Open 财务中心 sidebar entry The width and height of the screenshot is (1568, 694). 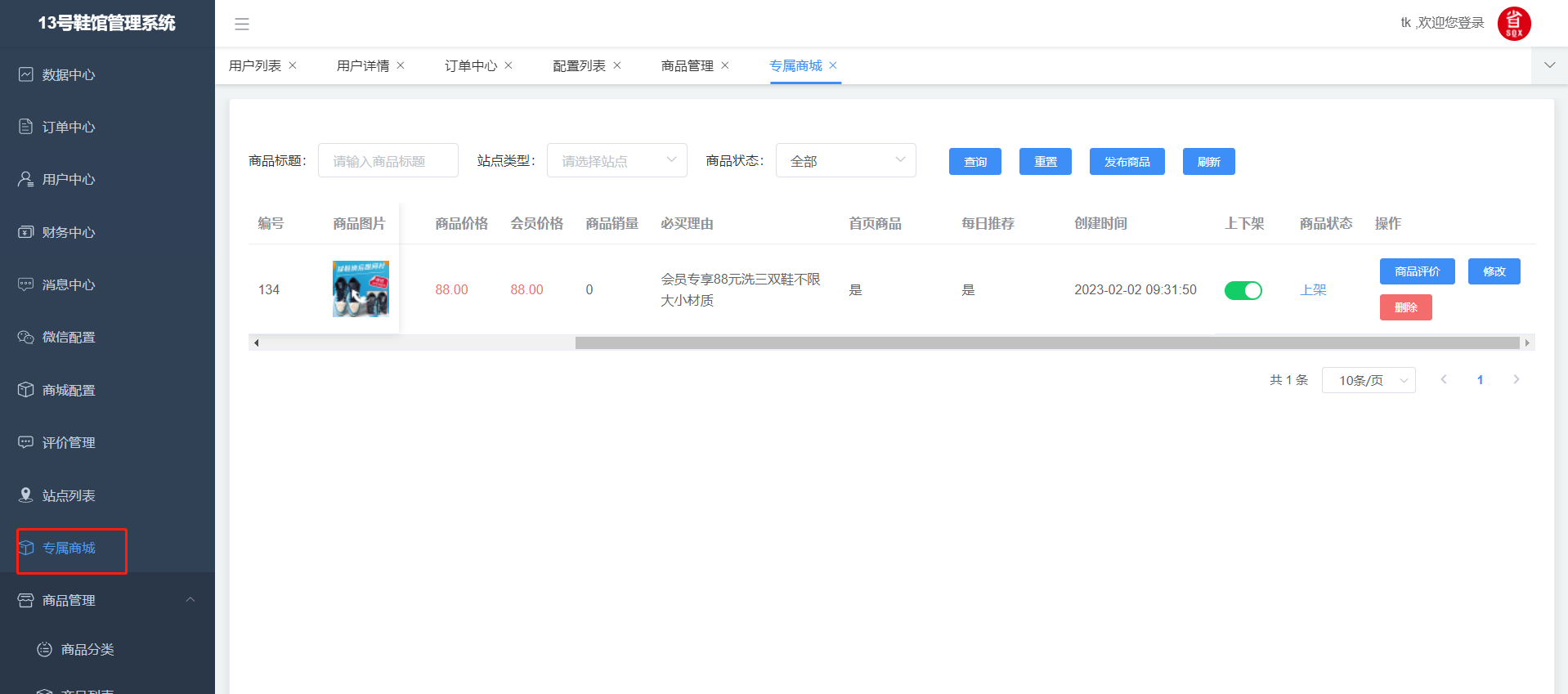pos(69,232)
